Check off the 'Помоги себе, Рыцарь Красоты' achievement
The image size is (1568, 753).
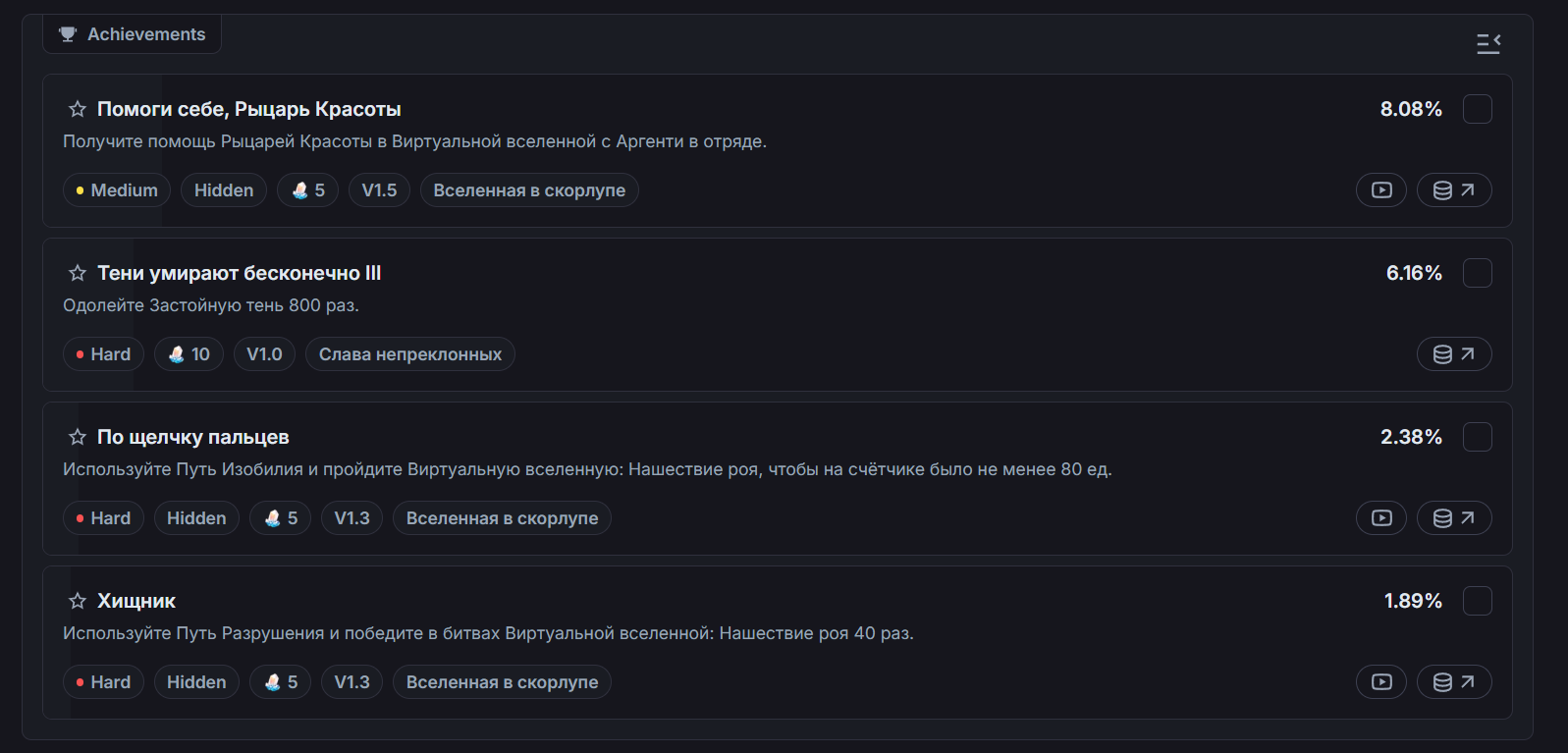coord(1477,109)
